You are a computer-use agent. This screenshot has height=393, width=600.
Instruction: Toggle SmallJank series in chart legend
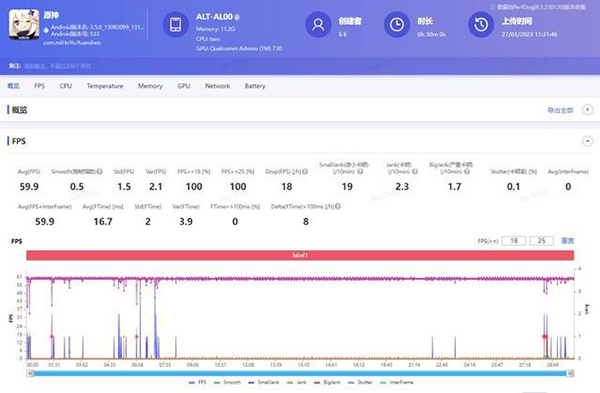pyautogui.click(x=264, y=382)
